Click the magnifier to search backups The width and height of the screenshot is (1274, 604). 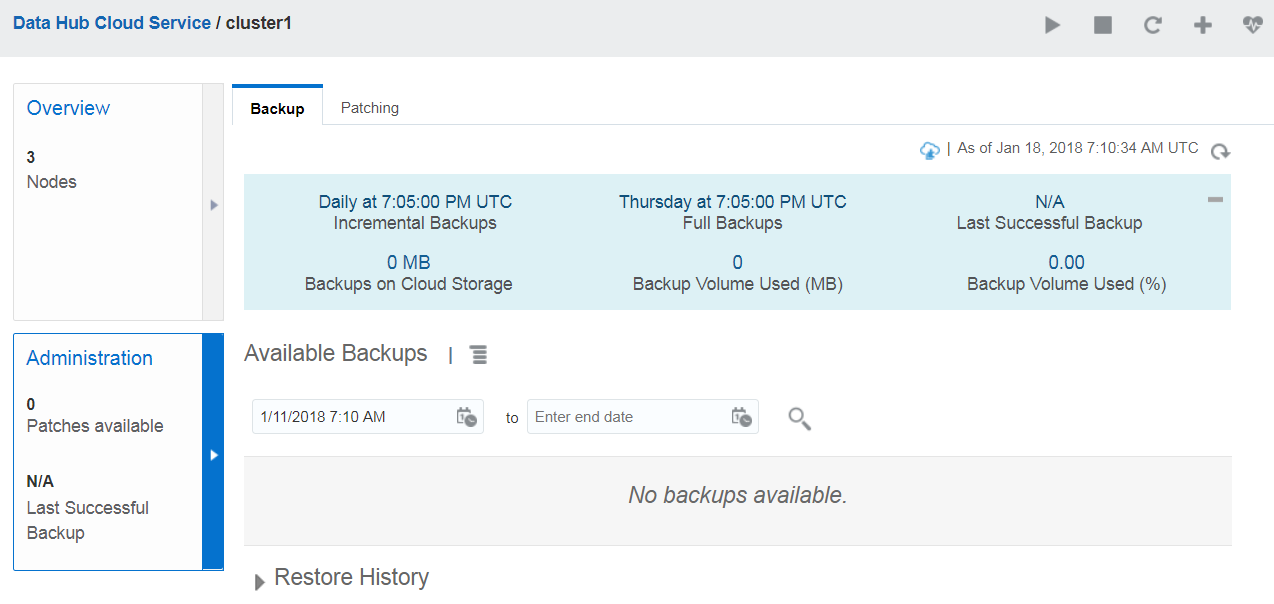click(799, 418)
